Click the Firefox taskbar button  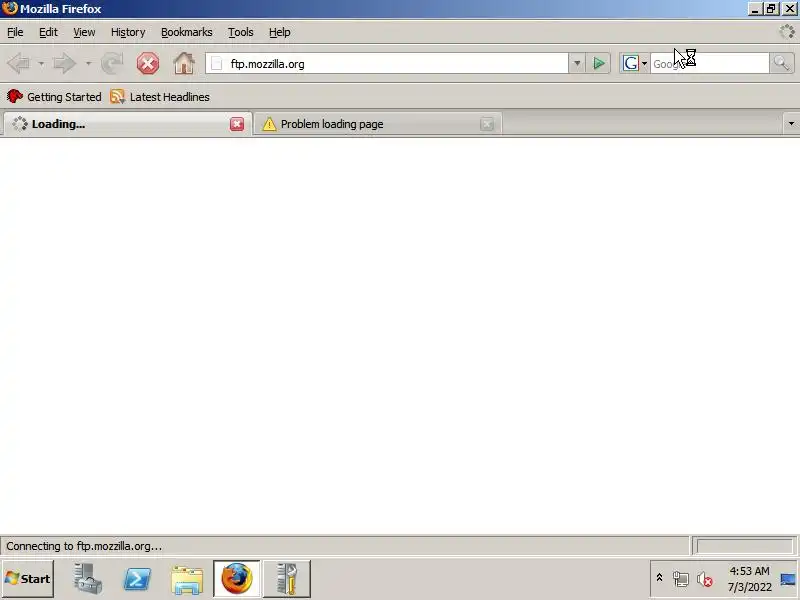237,579
